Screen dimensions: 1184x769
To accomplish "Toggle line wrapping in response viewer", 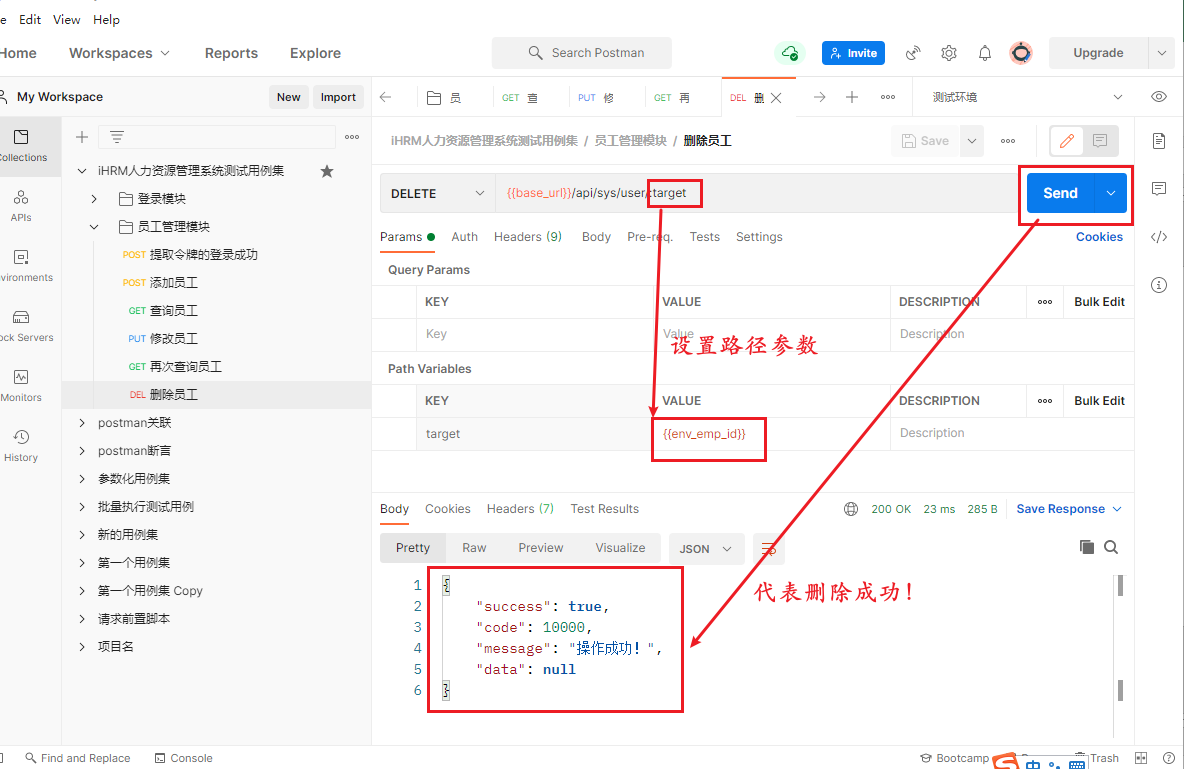I will pos(768,548).
